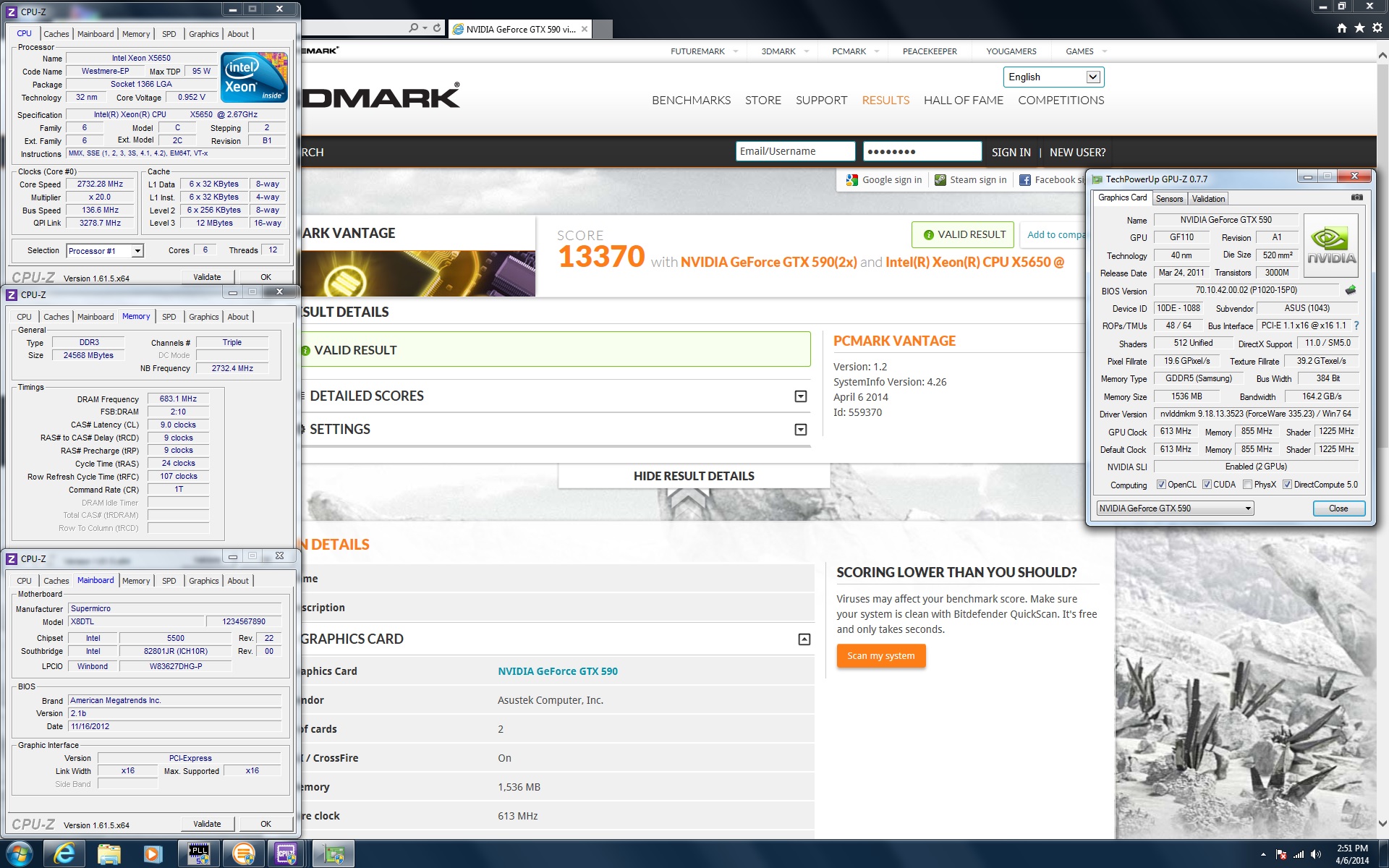The image size is (1389, 868).
Task: Click the Intel Xeon logo in CPU-Z
Action: pyautogui.click(x=254, y=77)
